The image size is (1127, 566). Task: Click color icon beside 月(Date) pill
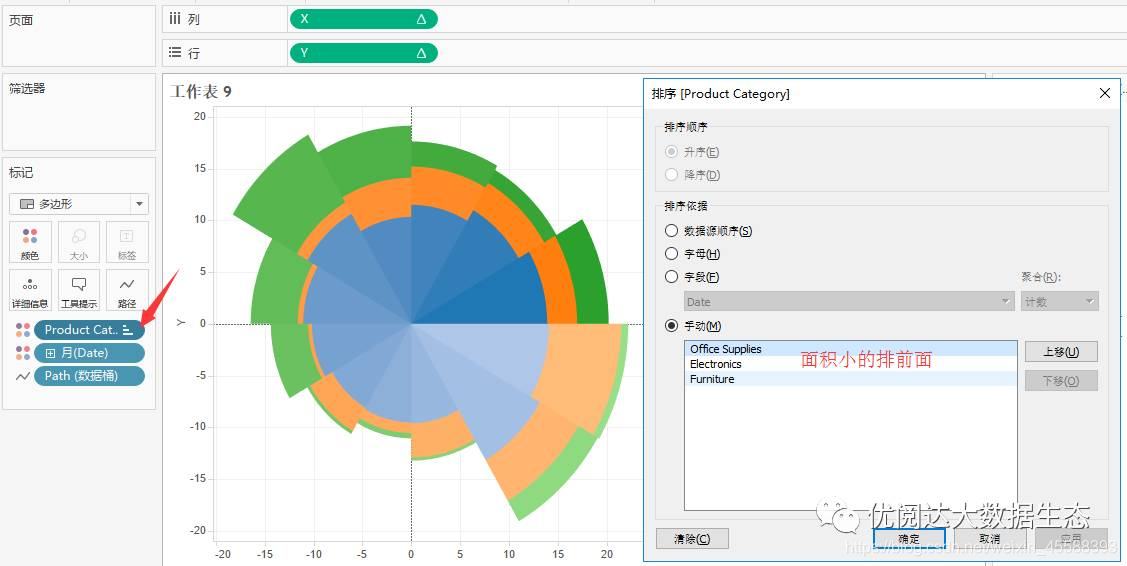click(23, 353)
